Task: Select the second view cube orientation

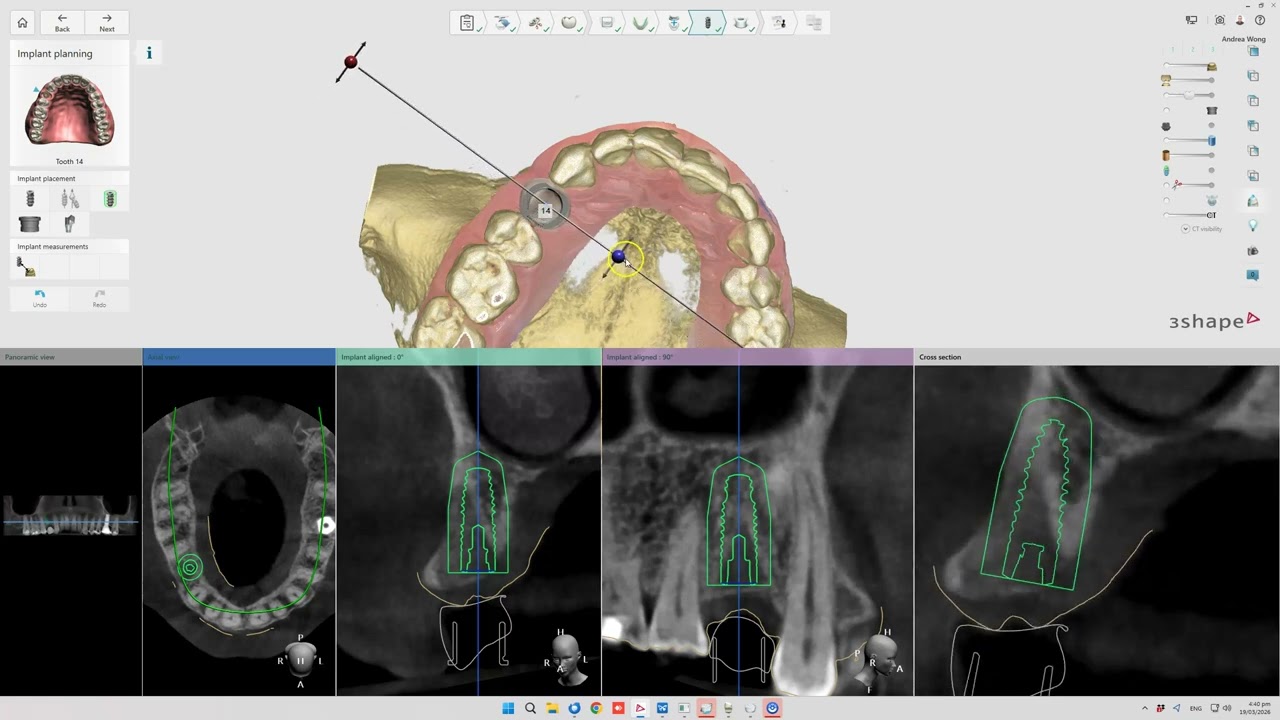Action: tap(1253, 76)
